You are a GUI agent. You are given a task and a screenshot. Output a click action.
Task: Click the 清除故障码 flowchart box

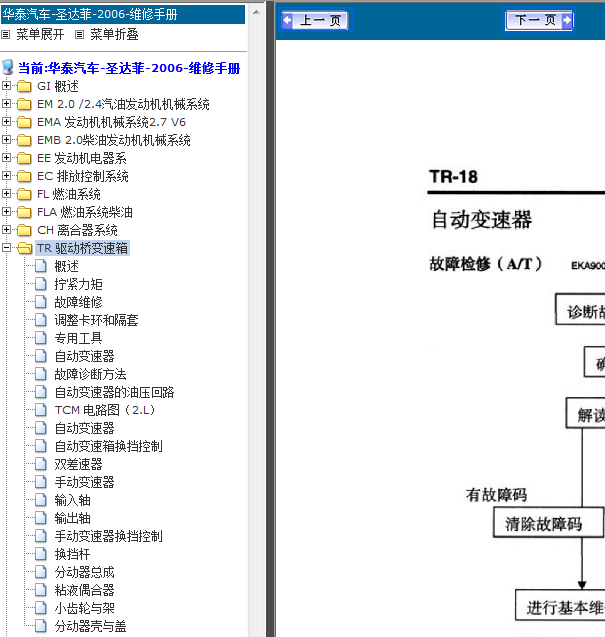548,523
